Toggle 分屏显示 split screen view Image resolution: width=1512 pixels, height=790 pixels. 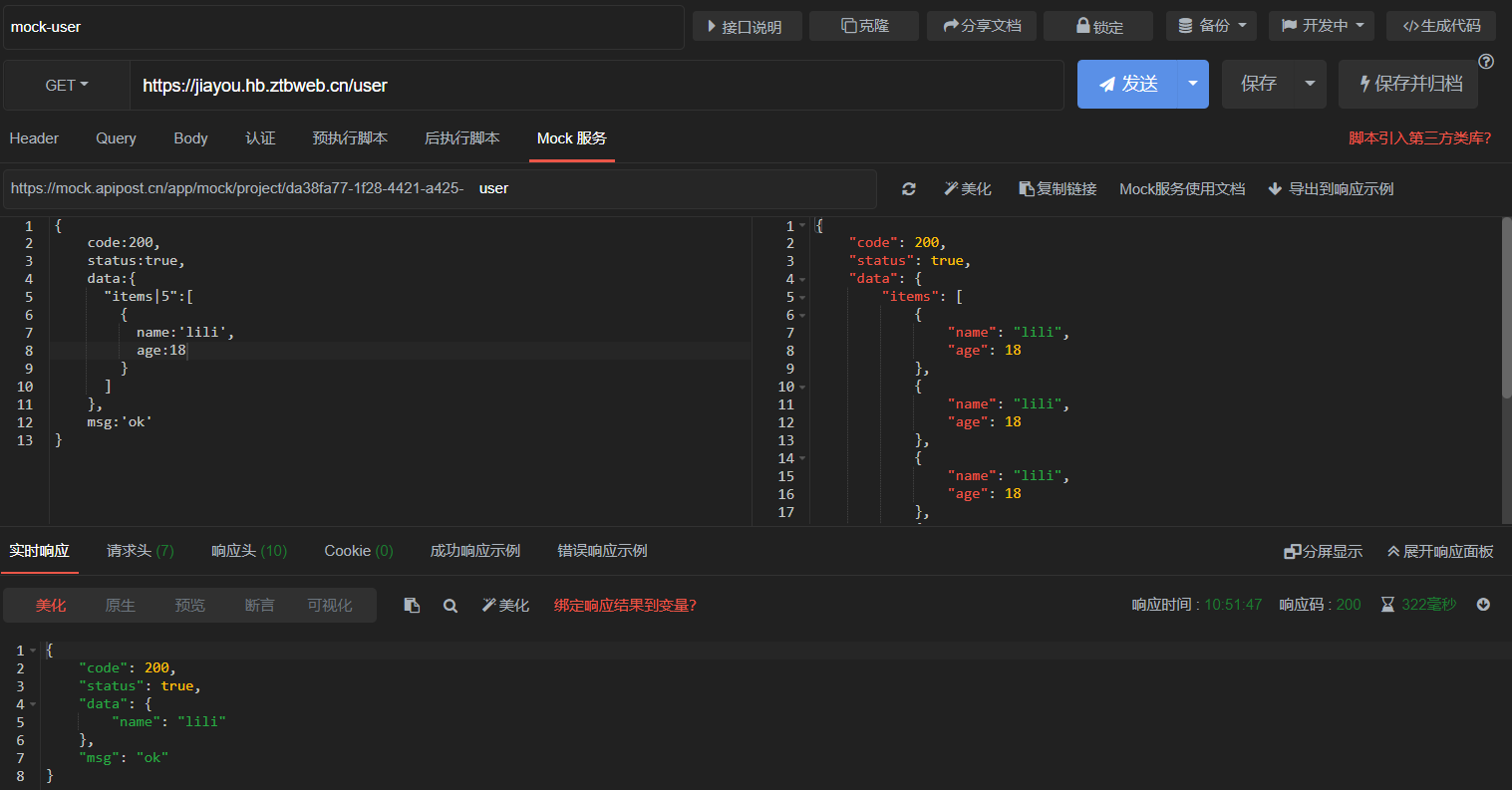(1323, 552)
